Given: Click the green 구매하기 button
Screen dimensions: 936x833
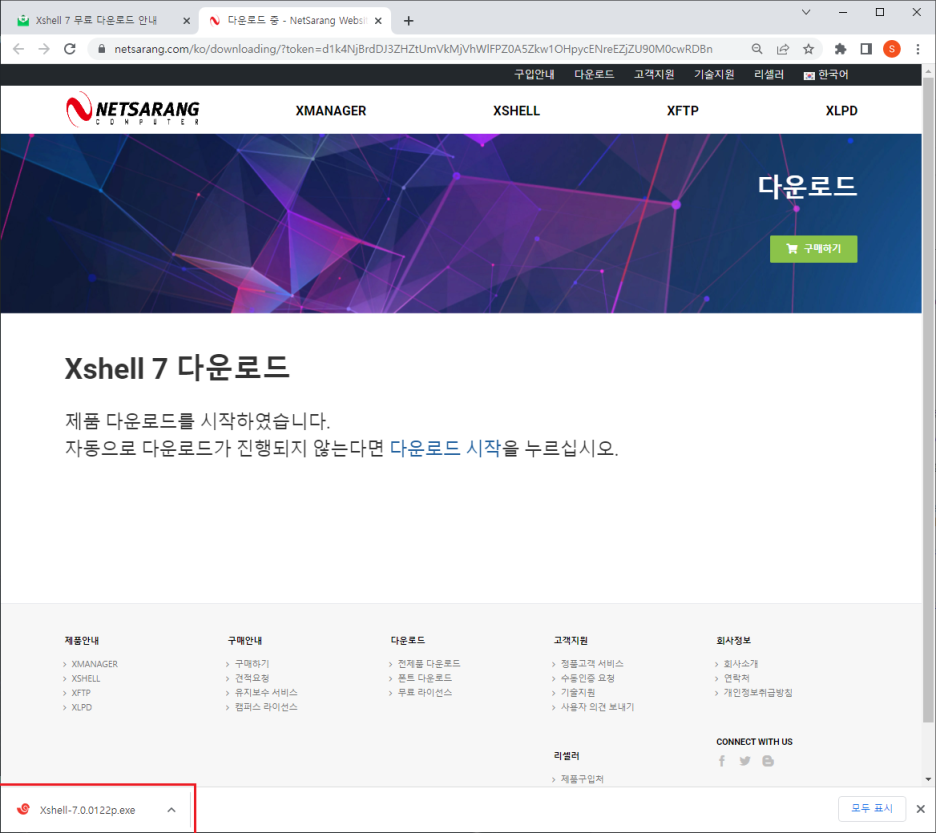Looking at the screenshot, I should 813,248.
